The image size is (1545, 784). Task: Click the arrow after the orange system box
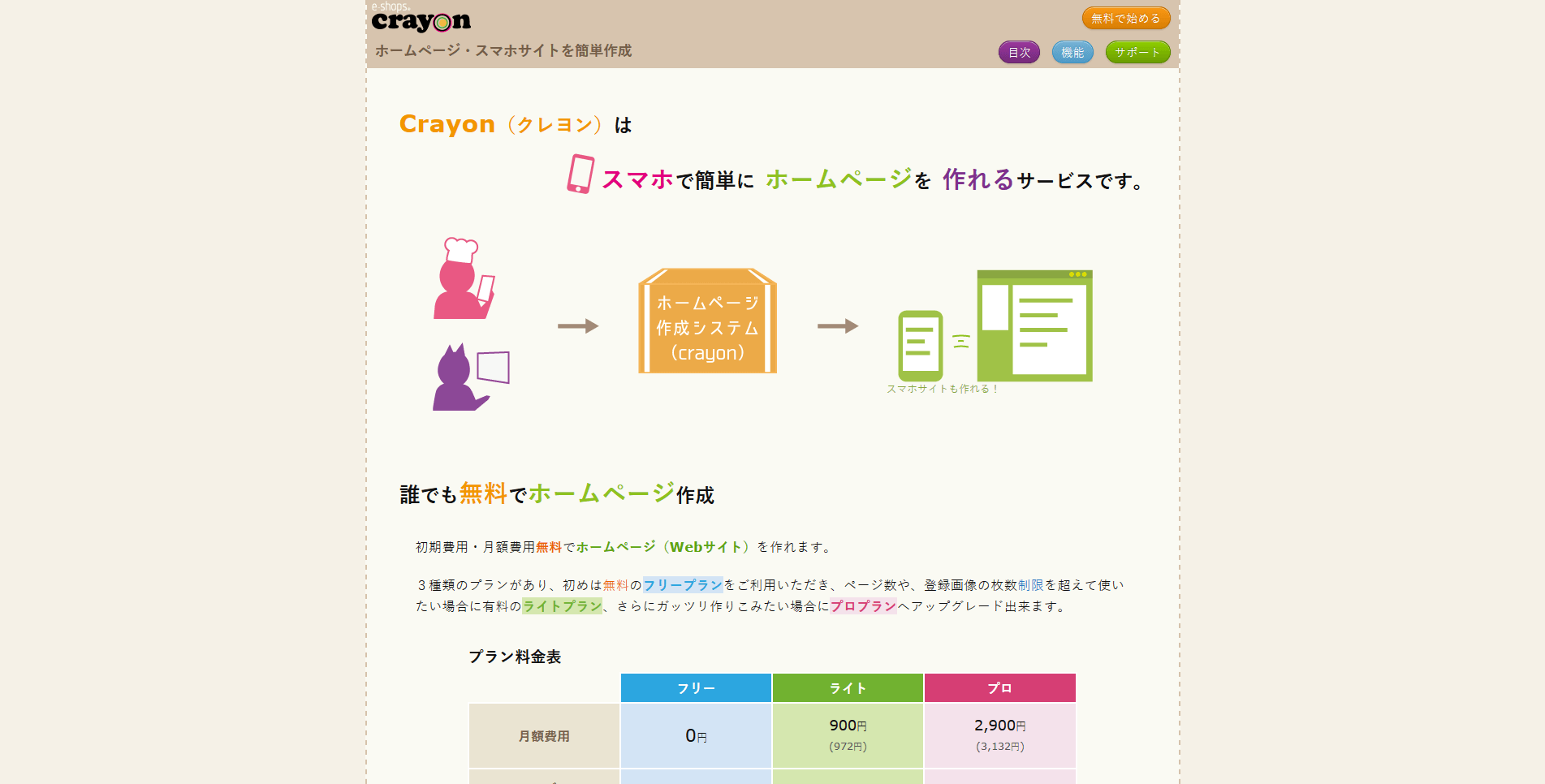(838, 326)
